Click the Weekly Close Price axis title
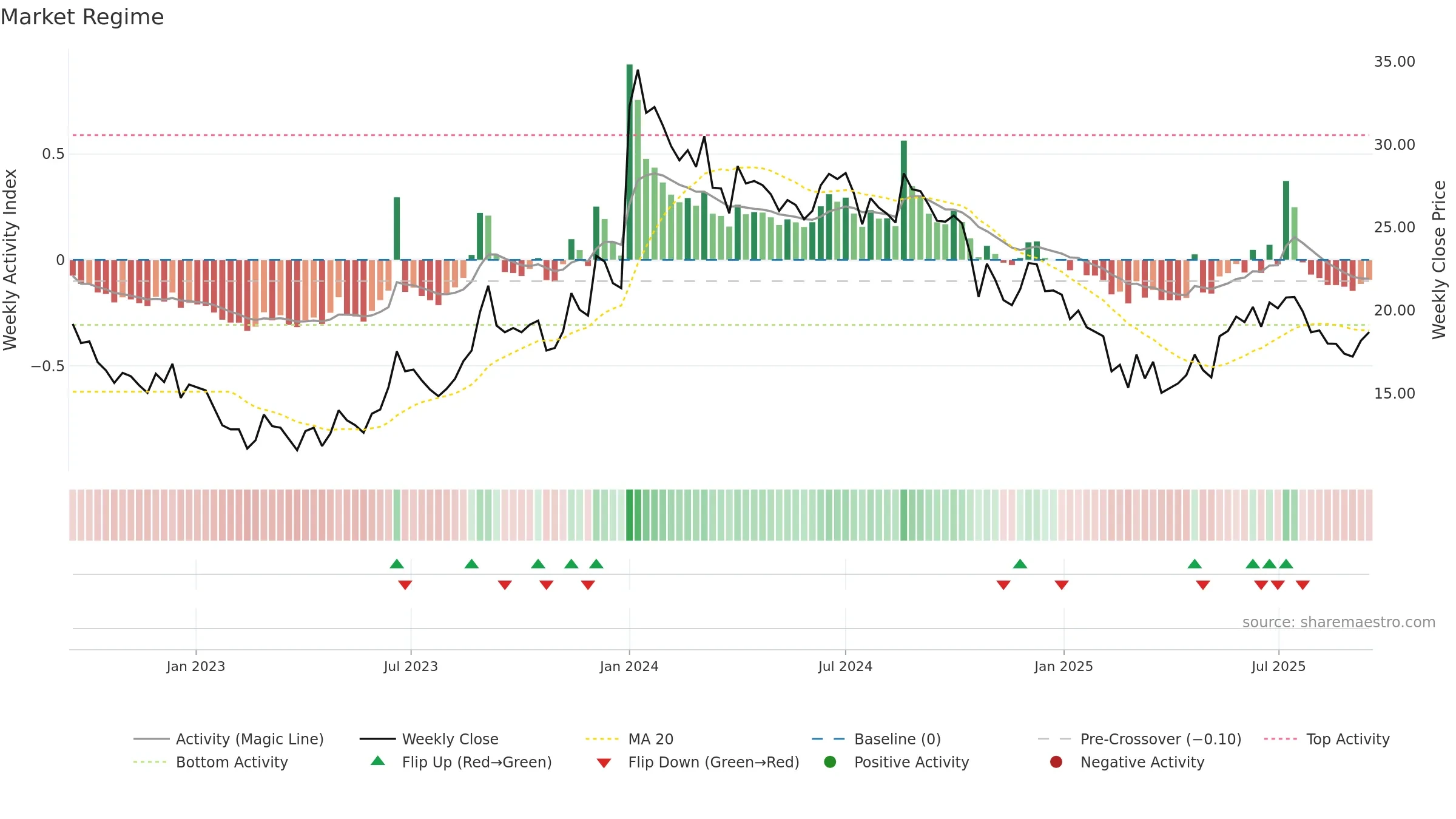 point(1439,260)
